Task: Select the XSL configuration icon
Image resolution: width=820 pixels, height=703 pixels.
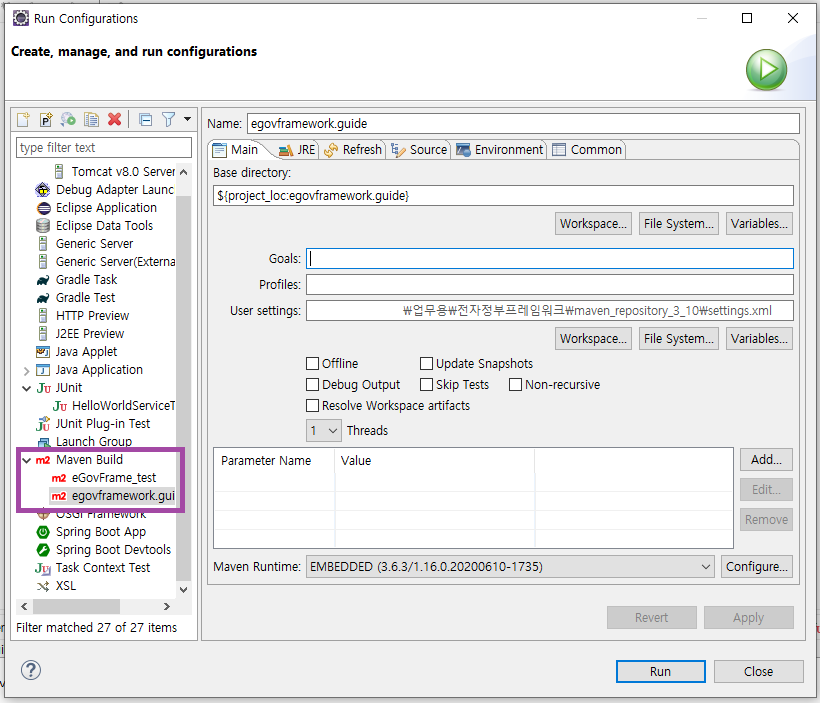Action: pos(43,586)
